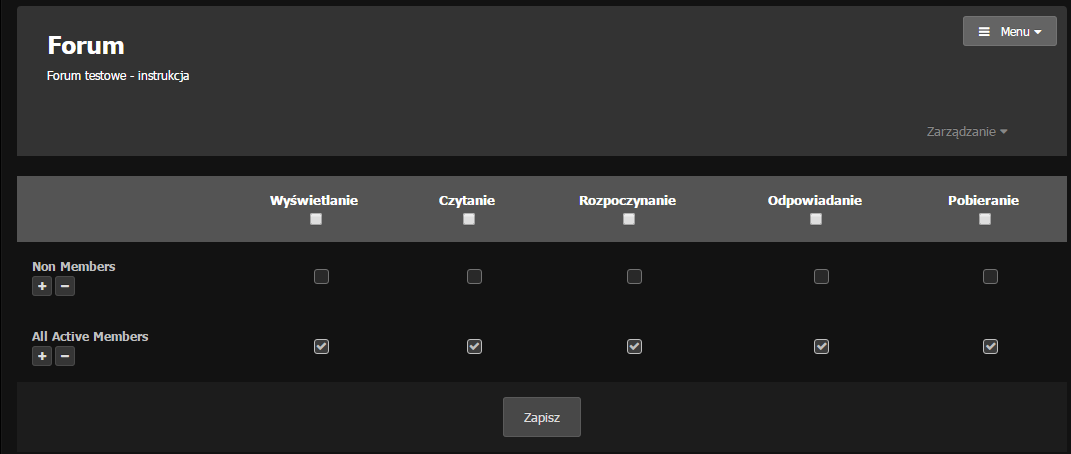Click the minus icon under All Active Members
This screenshot has height=454, width=1071.
tap(64, 357)
